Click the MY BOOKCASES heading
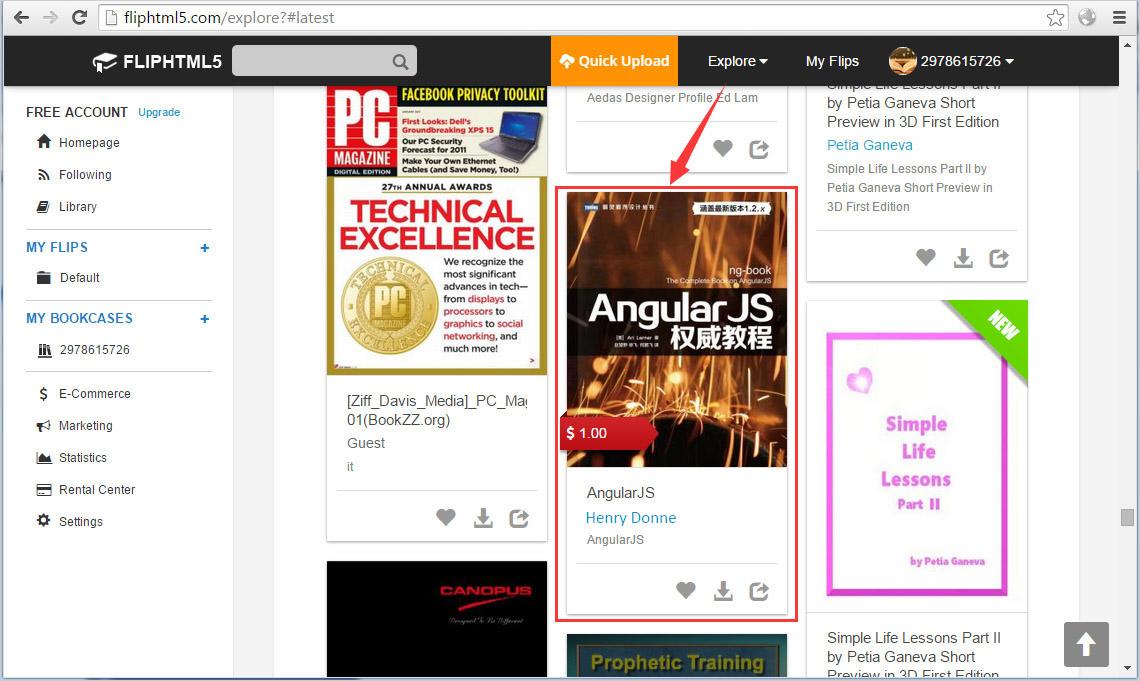This screenshot has width=1140, height=681. coord(79,318)
